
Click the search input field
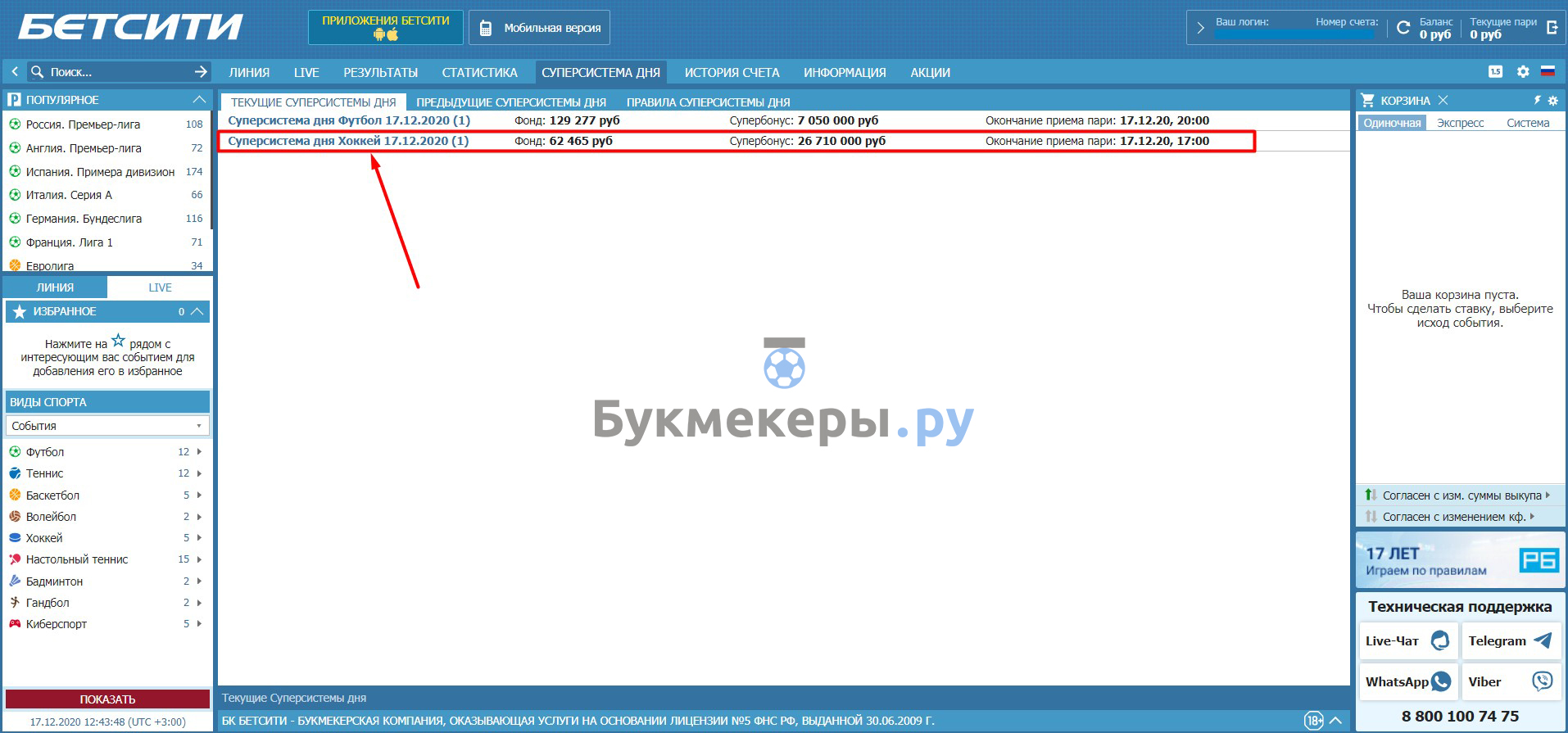click(x=115, y=72)
